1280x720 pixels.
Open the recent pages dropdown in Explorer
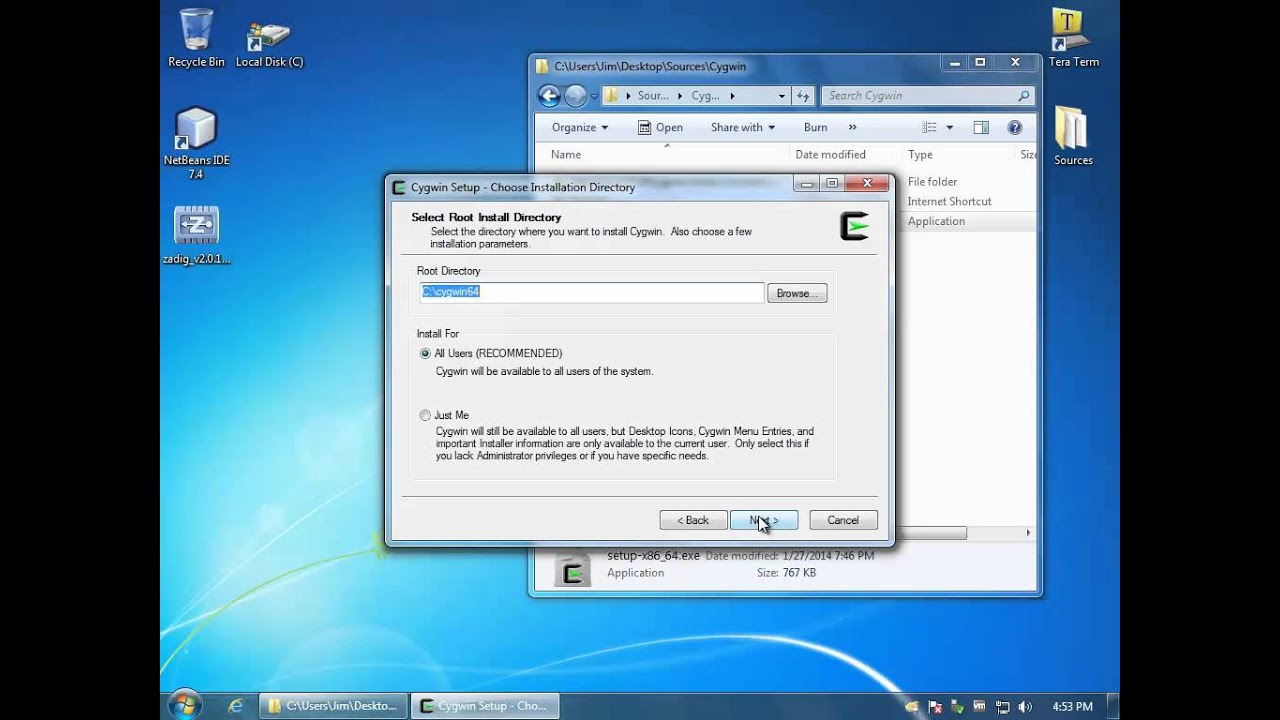point(594,97)
